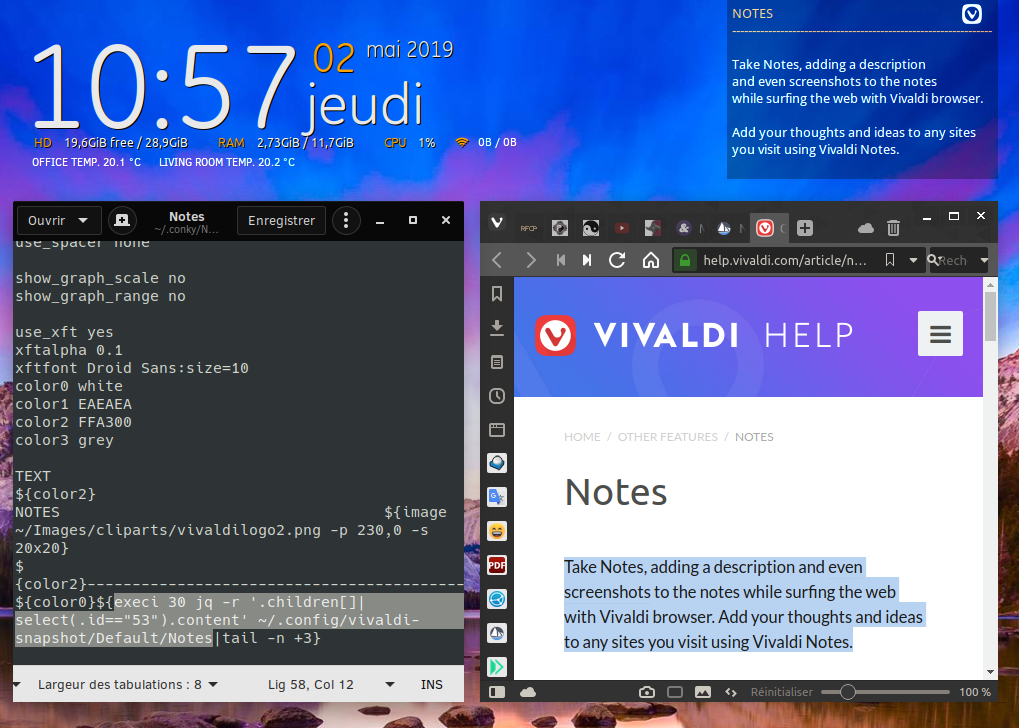Open the search engine dropdown arrow

984,260
